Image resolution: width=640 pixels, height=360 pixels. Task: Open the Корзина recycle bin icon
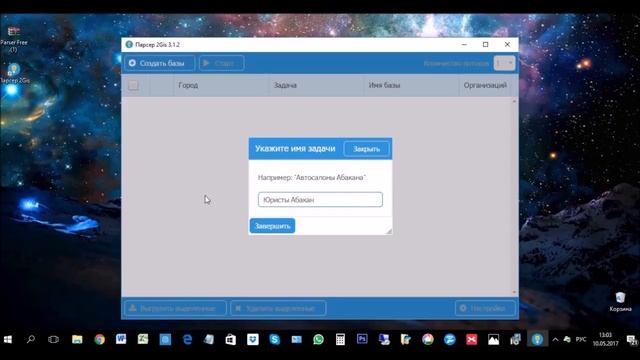tap(620, 302)
